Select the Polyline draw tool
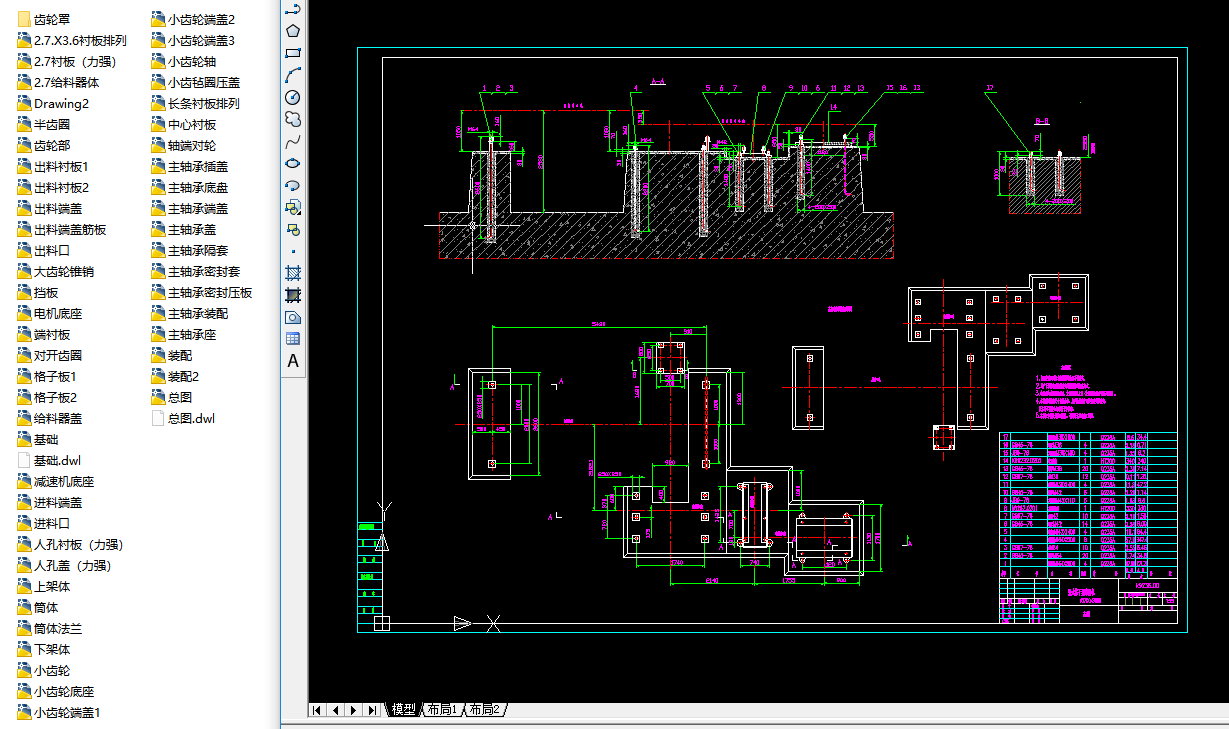Image resolution: width=1229 pixels, height=729 pixels. pyautogui.click(x=293, y=9)
